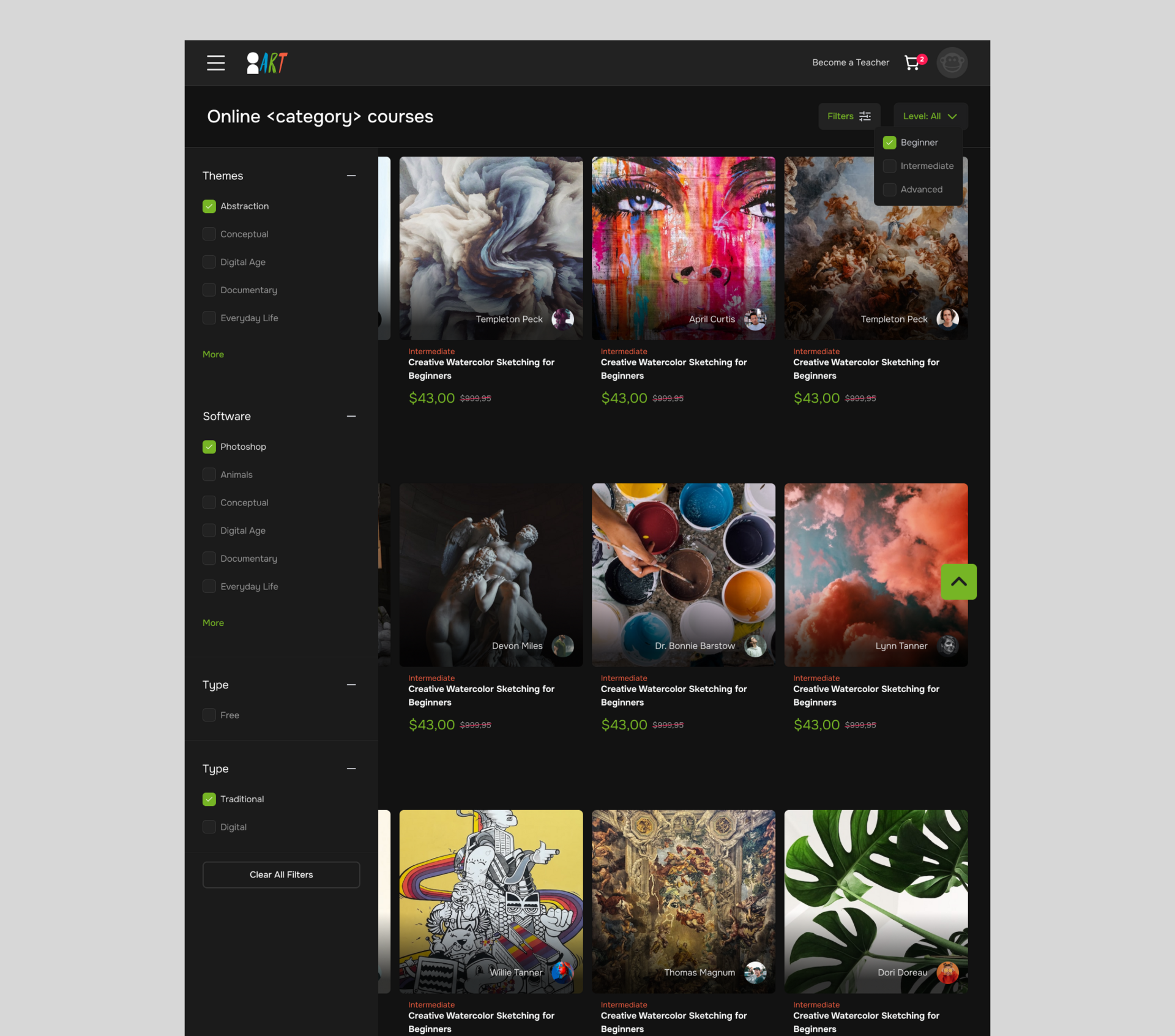Screen dimensions: 1175x1036
Task: Open the hamburger menu icon
Action: pyautogui.click(x=215, y=62)
